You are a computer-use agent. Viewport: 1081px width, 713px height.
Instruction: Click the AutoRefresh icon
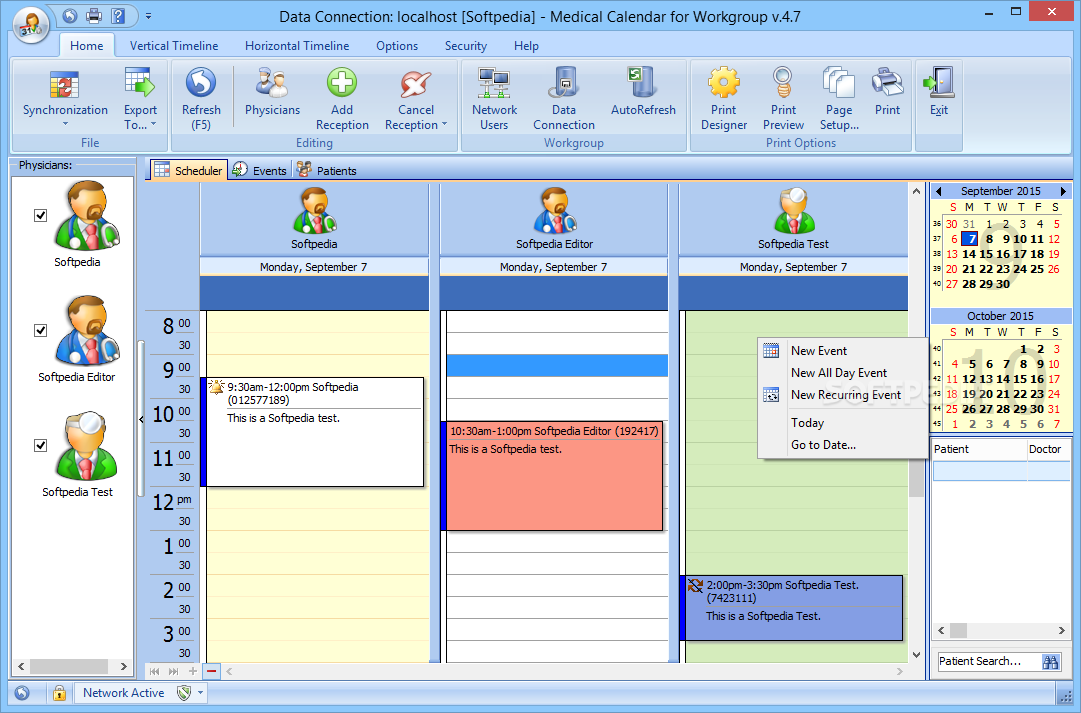point(643,83)
